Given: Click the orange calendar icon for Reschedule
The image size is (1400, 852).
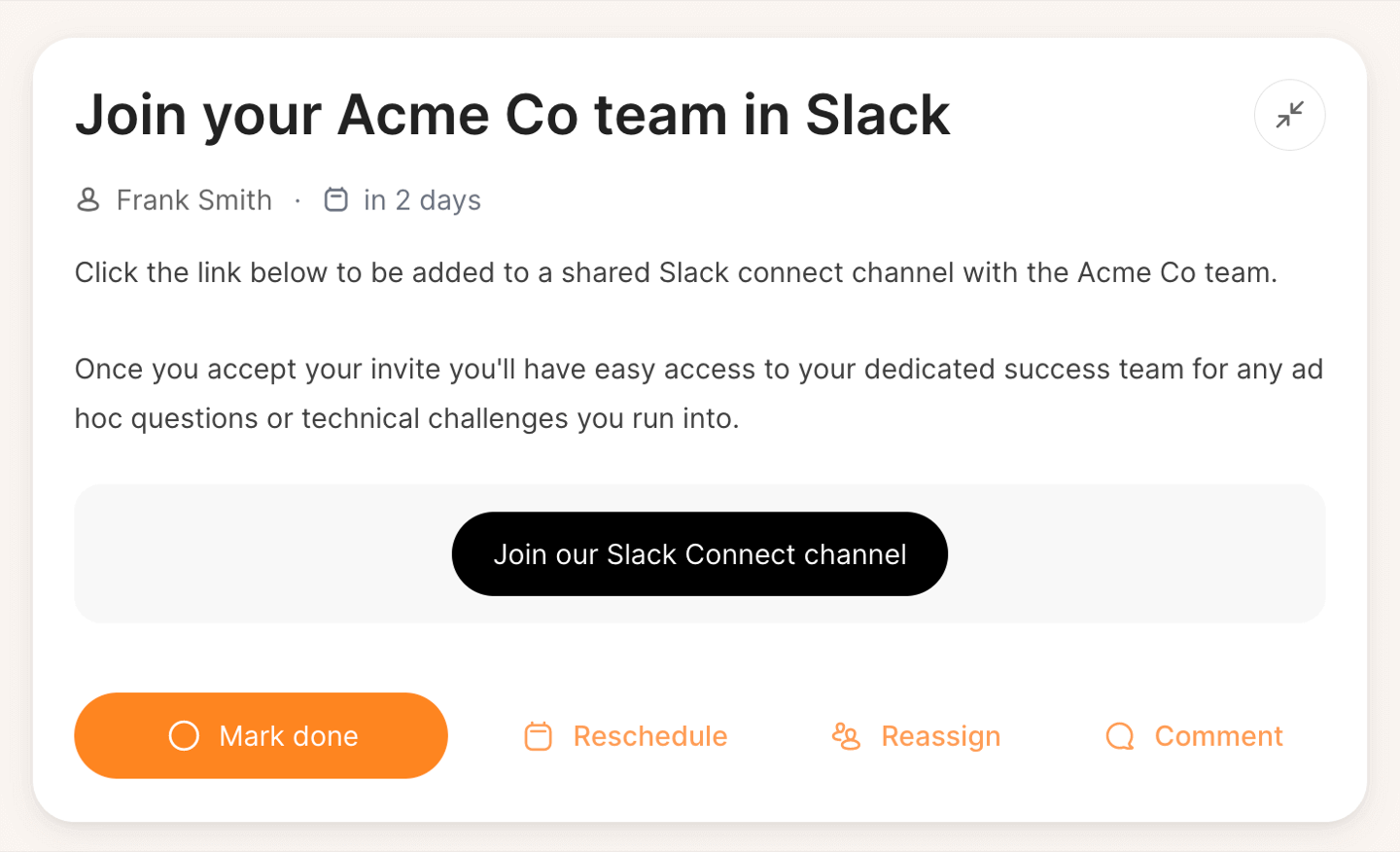Looking at the screenshot, I should tap(538, 736).
